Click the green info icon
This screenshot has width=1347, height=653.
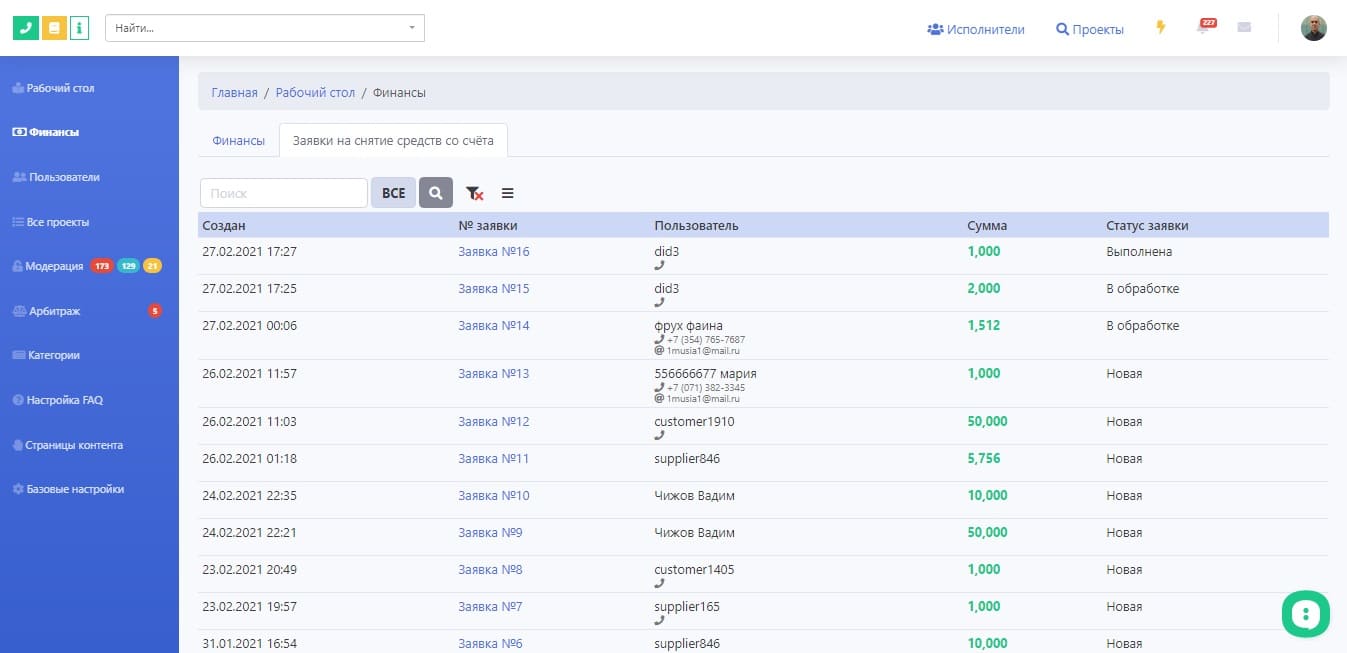point(80,28)
